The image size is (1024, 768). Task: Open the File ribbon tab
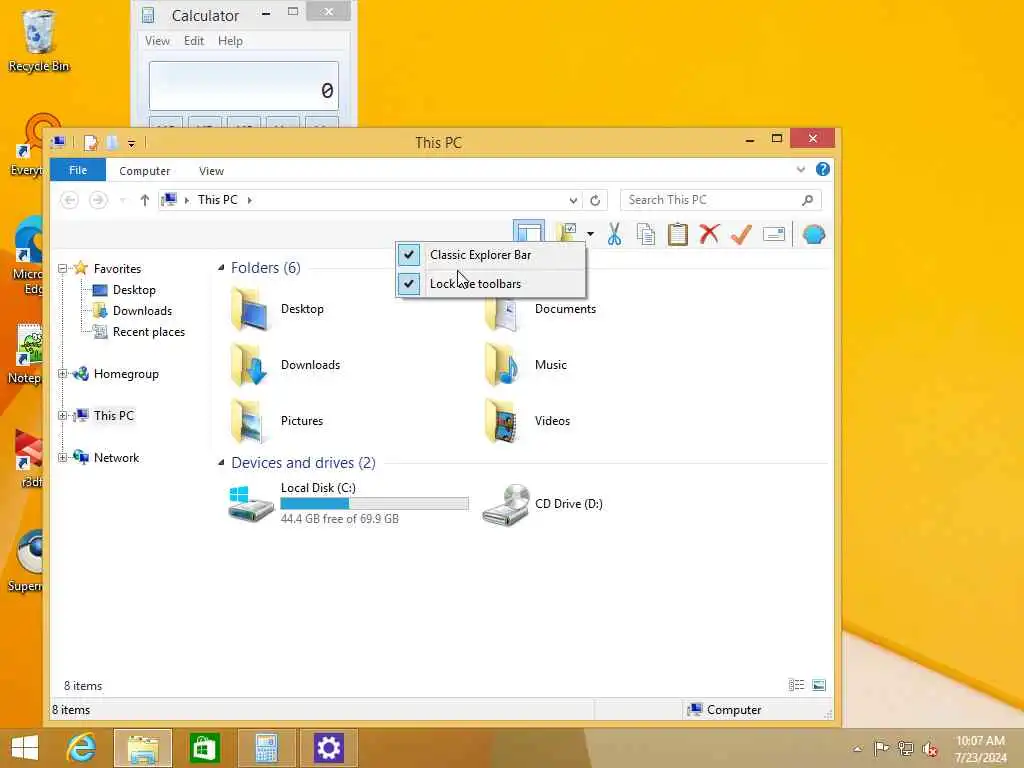click(78, 170)
